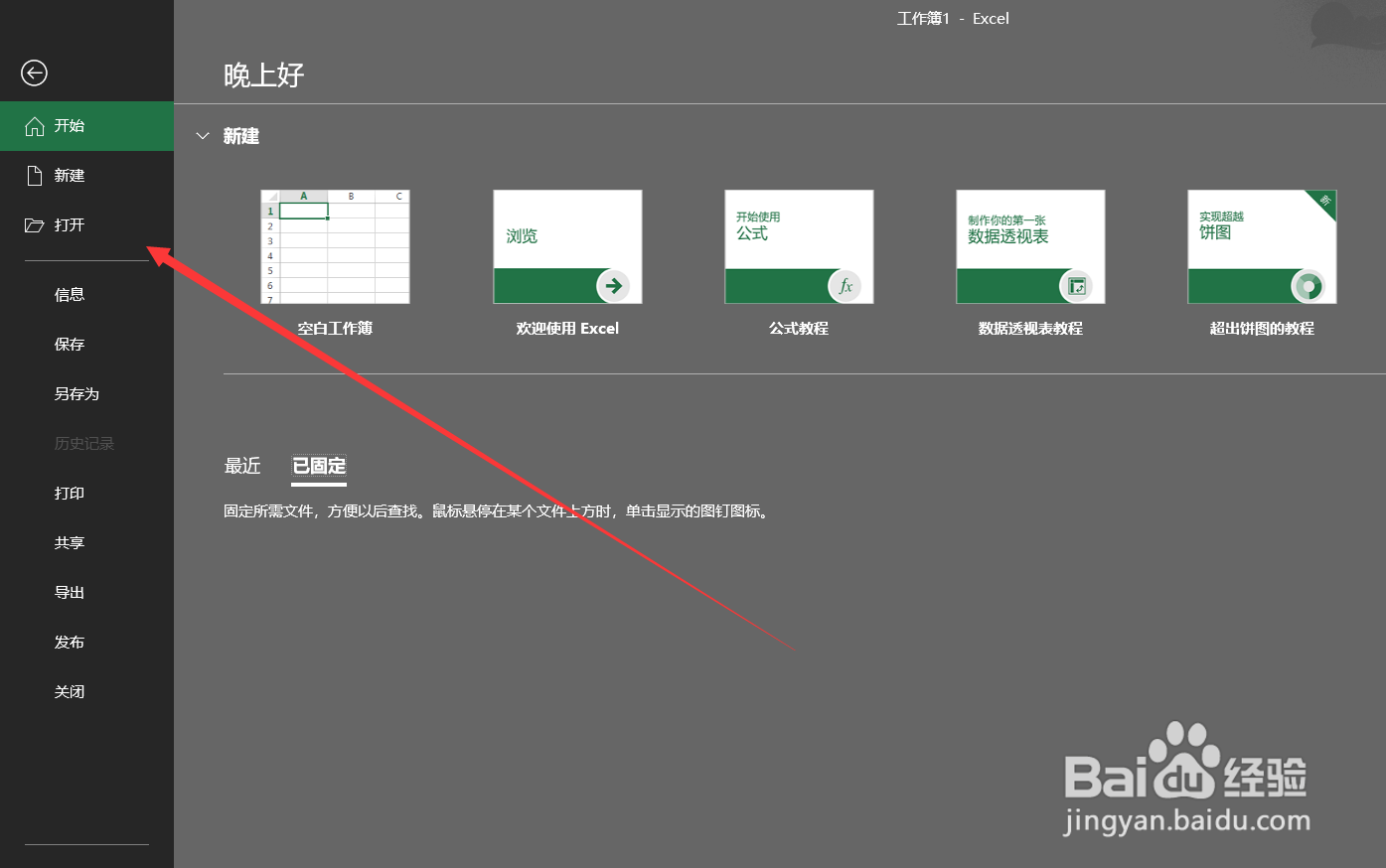Viewport: 1386px width, 868px height.
Task: Open the 打印 page
Action: click(86, 494)
